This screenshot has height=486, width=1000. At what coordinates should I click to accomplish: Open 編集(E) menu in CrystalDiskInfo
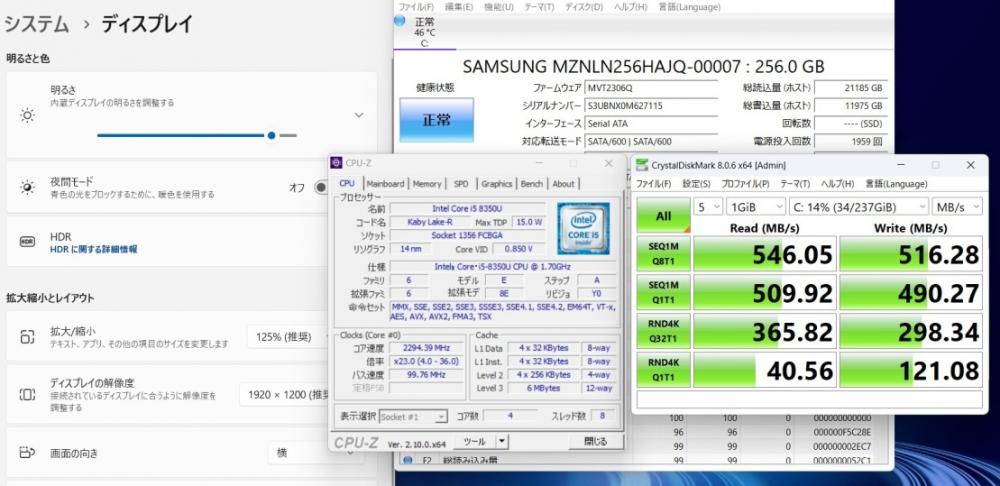tap(459, 7)
